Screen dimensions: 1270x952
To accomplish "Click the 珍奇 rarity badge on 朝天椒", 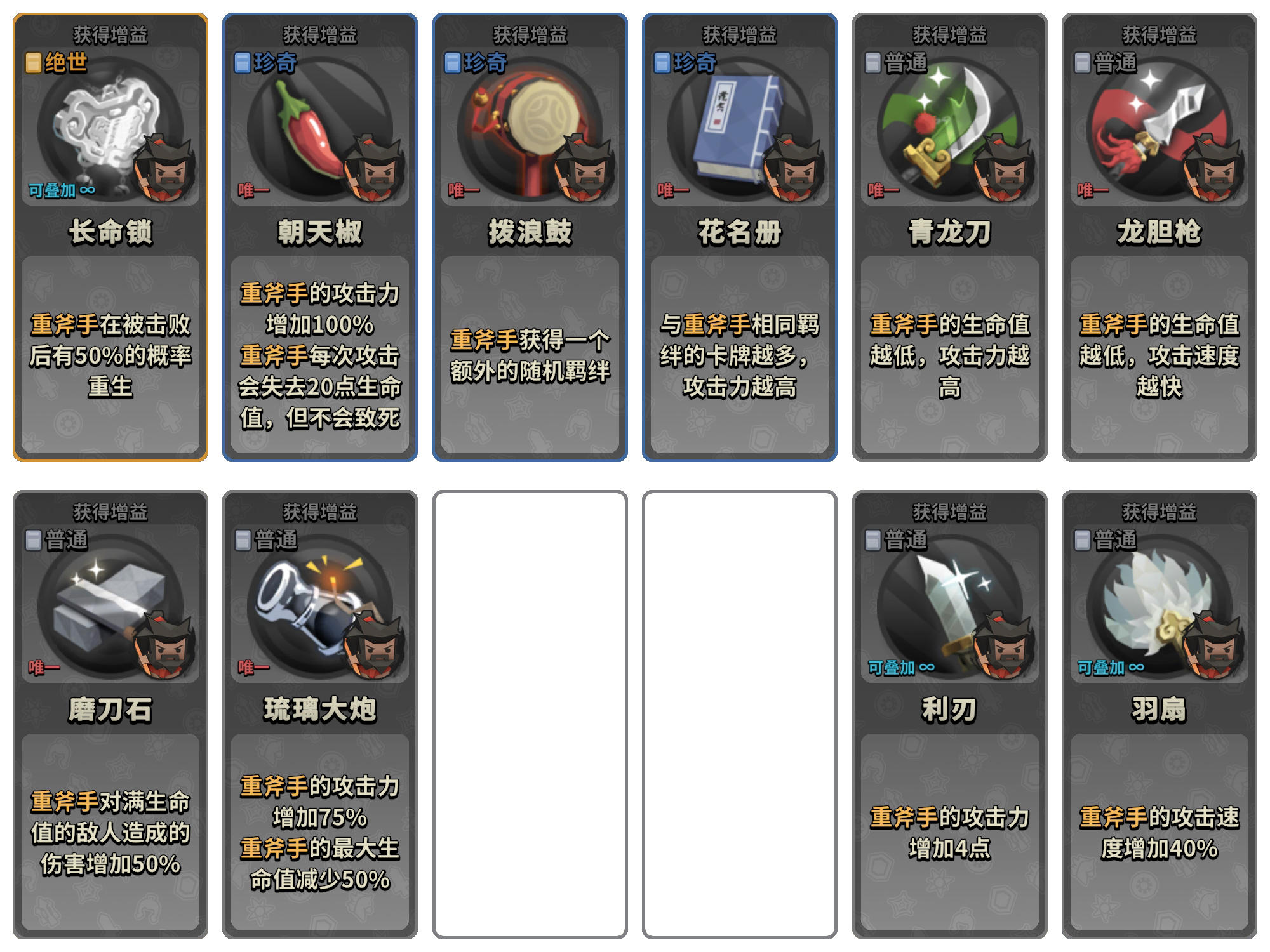I will pos(265,63).
